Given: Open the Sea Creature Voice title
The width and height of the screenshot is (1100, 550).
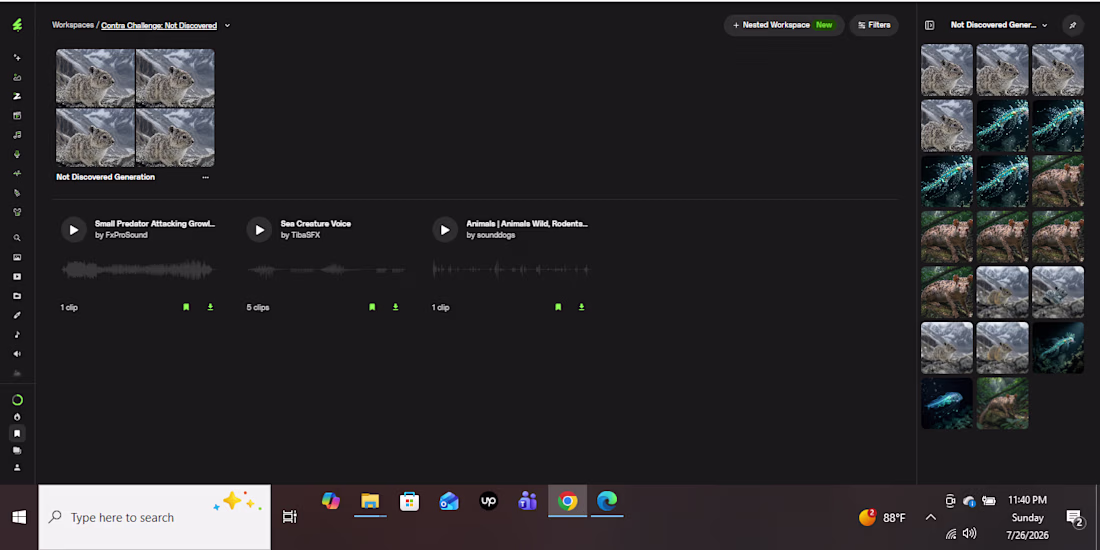Looking at the screenshot, I should pyautogui.click(x=316, y=224).
